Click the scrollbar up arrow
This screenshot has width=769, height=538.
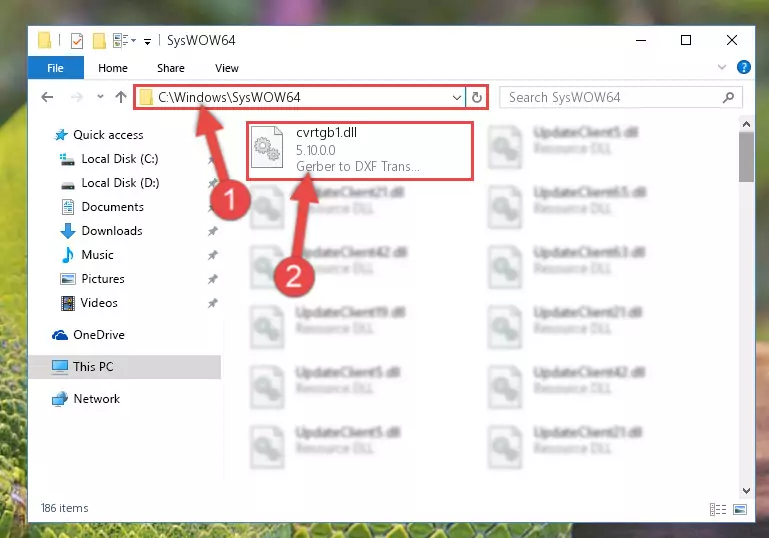point(746,124)
